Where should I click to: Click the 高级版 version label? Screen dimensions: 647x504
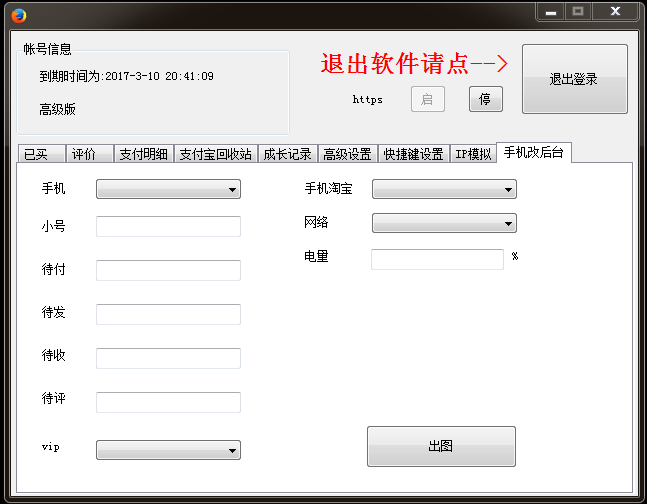pyautogui.click(x=57, y=109)
